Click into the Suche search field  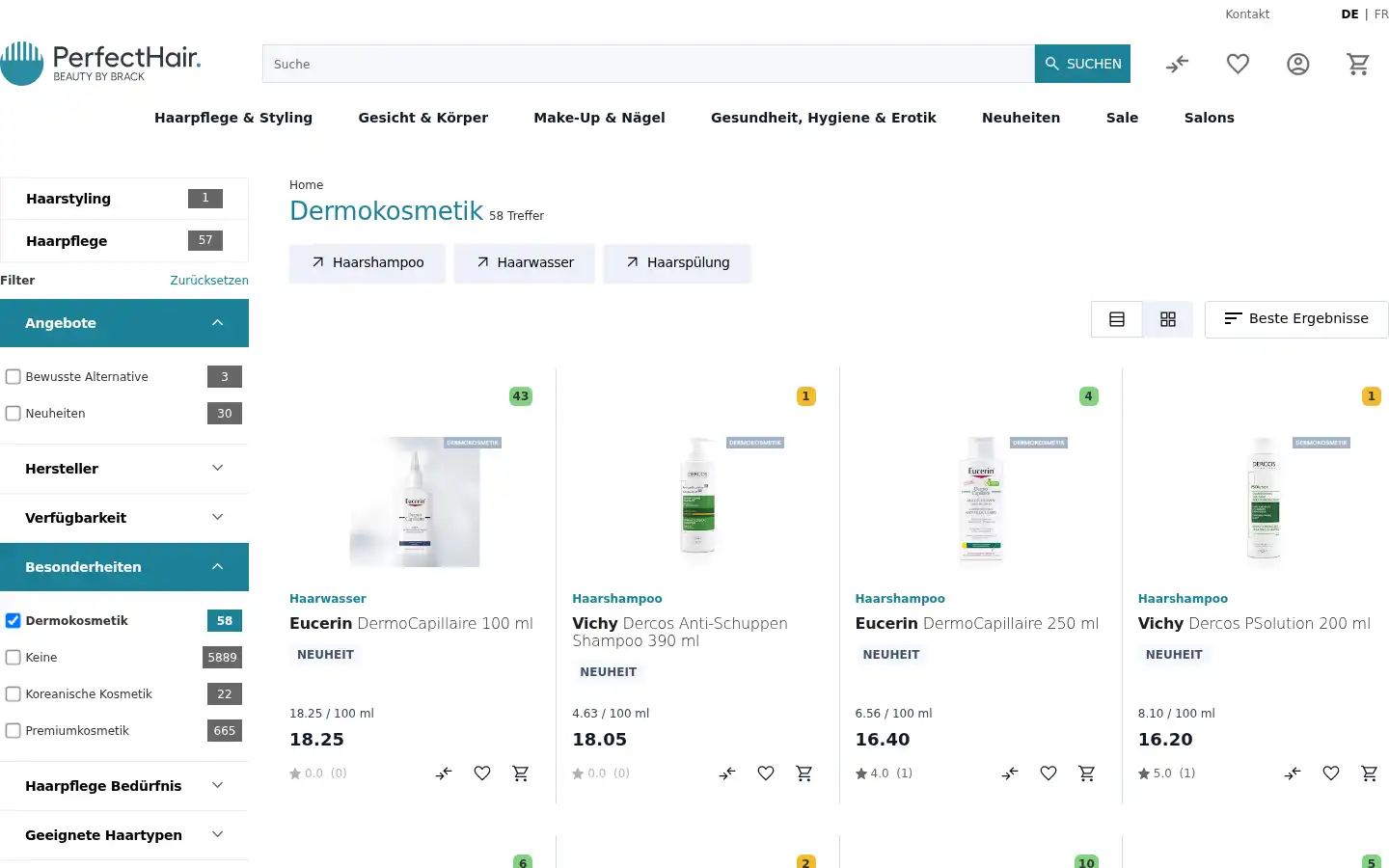pos(648,64)
